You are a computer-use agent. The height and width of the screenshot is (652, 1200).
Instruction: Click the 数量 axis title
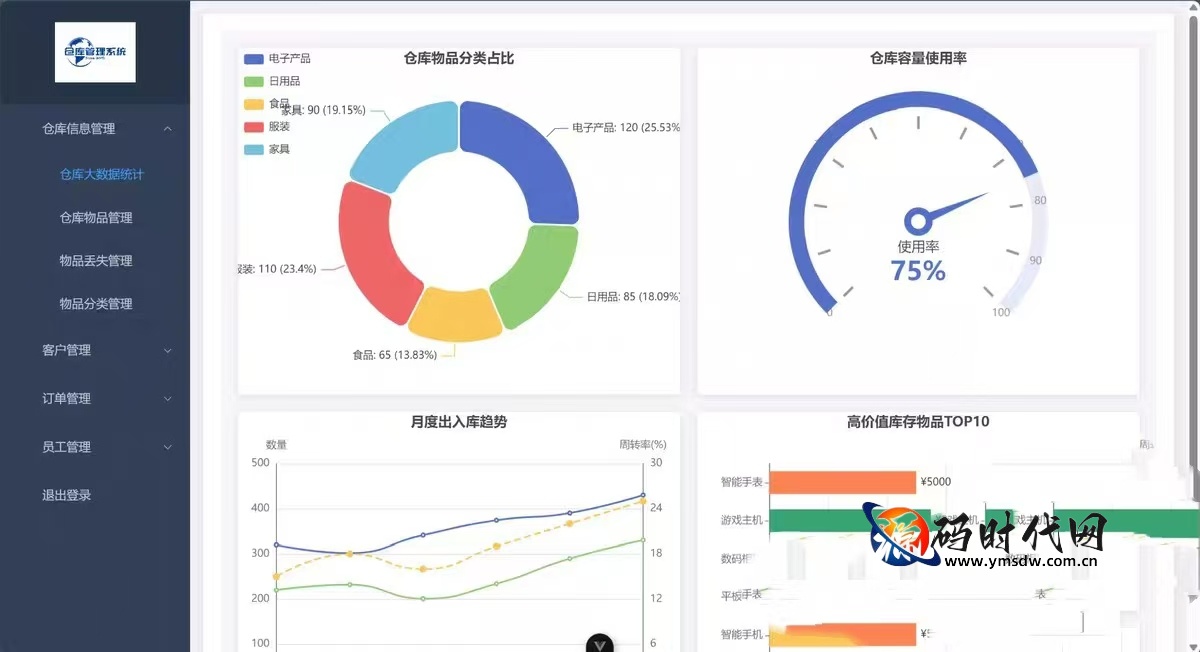(276, 445)
